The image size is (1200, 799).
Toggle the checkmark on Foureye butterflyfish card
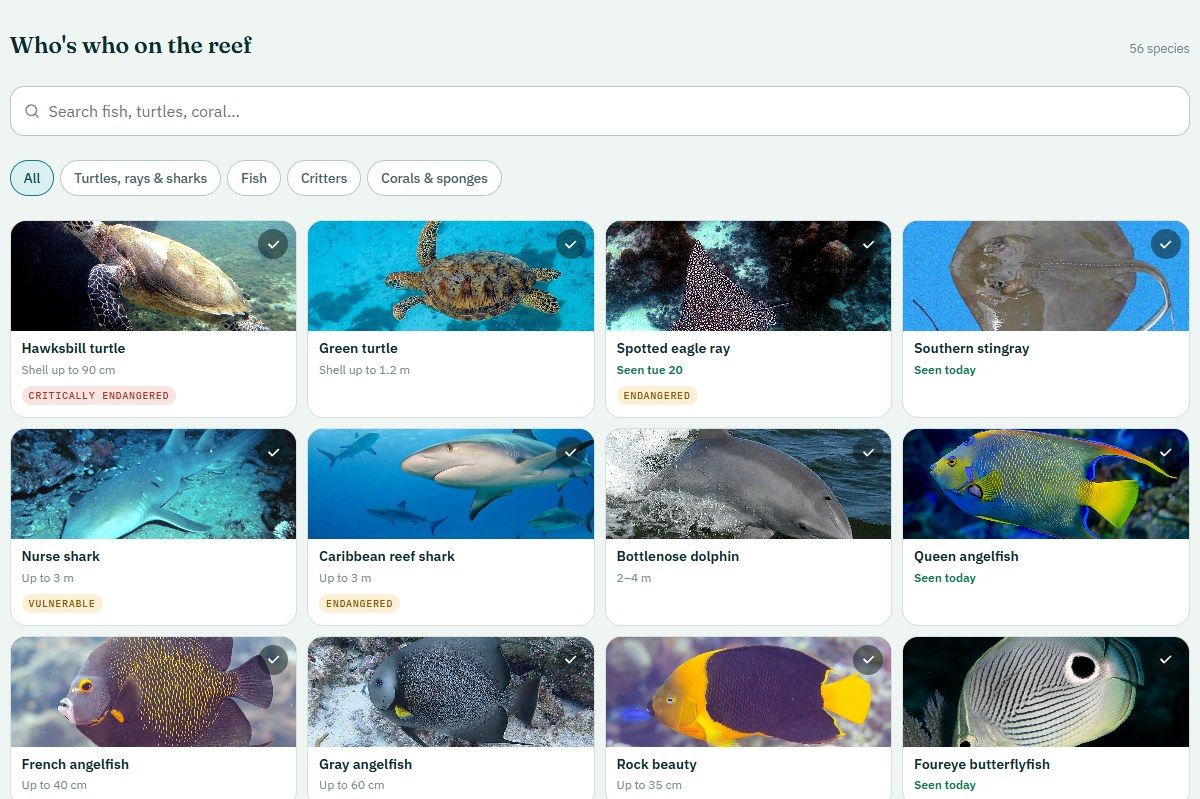coord(1166,660)
